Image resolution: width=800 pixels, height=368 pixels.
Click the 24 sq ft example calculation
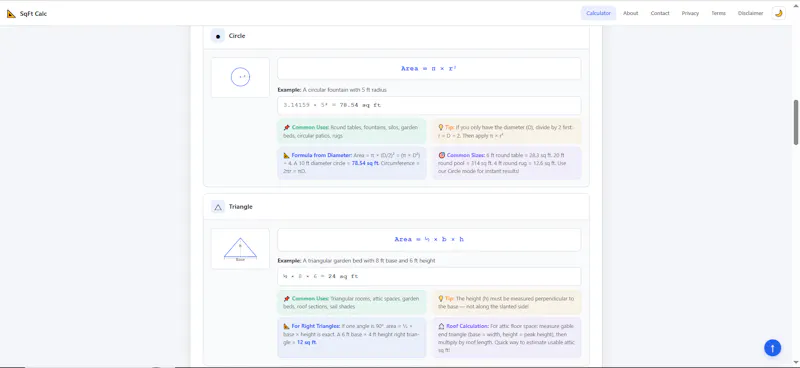tap(429, 277)
